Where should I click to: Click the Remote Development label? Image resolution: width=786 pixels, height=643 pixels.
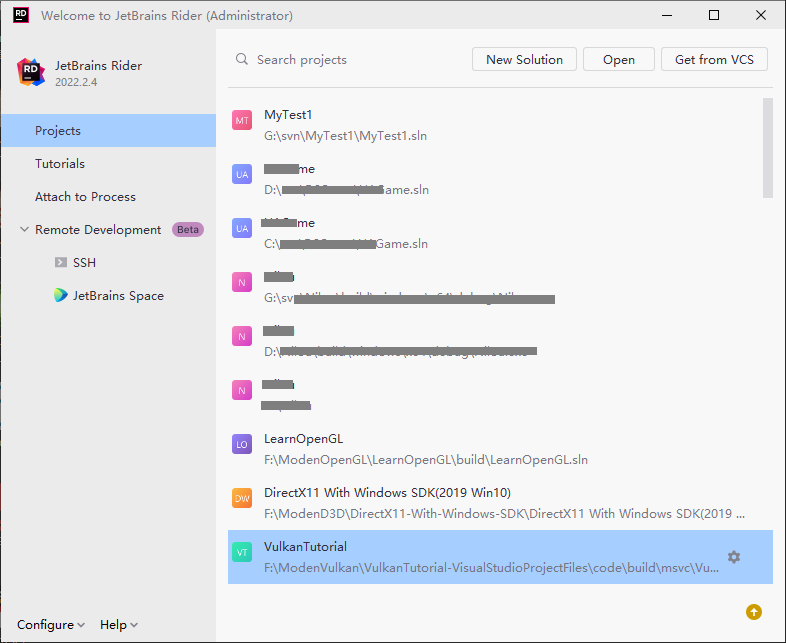[x=98, y=230]
